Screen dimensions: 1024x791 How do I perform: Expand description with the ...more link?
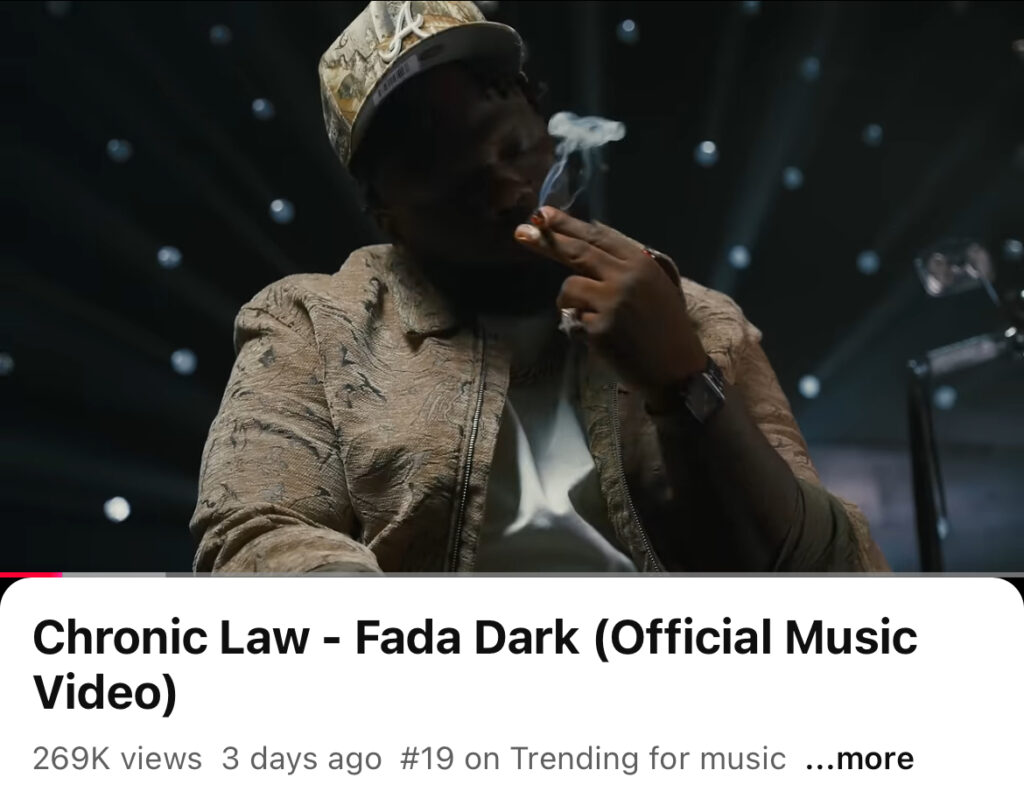point(859,759)
